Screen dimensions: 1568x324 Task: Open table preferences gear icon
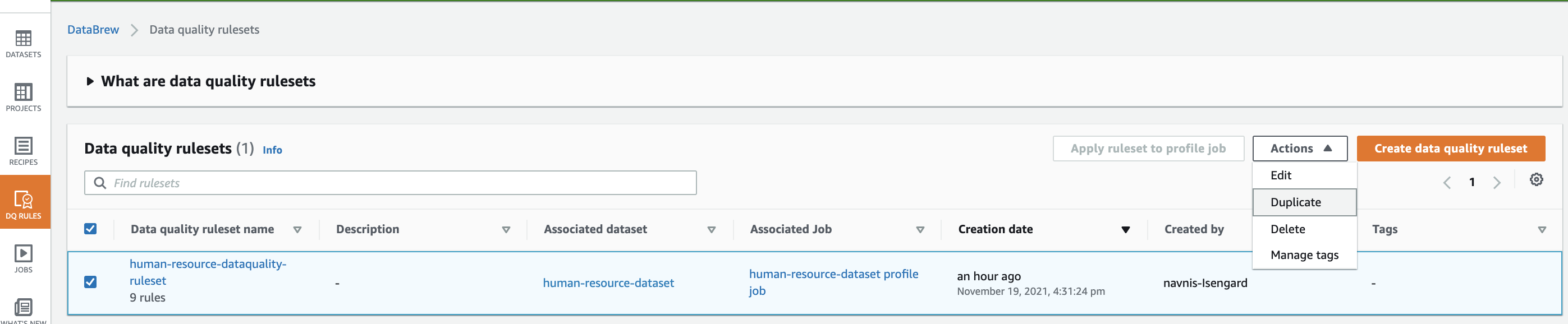tap(1536, 180)
